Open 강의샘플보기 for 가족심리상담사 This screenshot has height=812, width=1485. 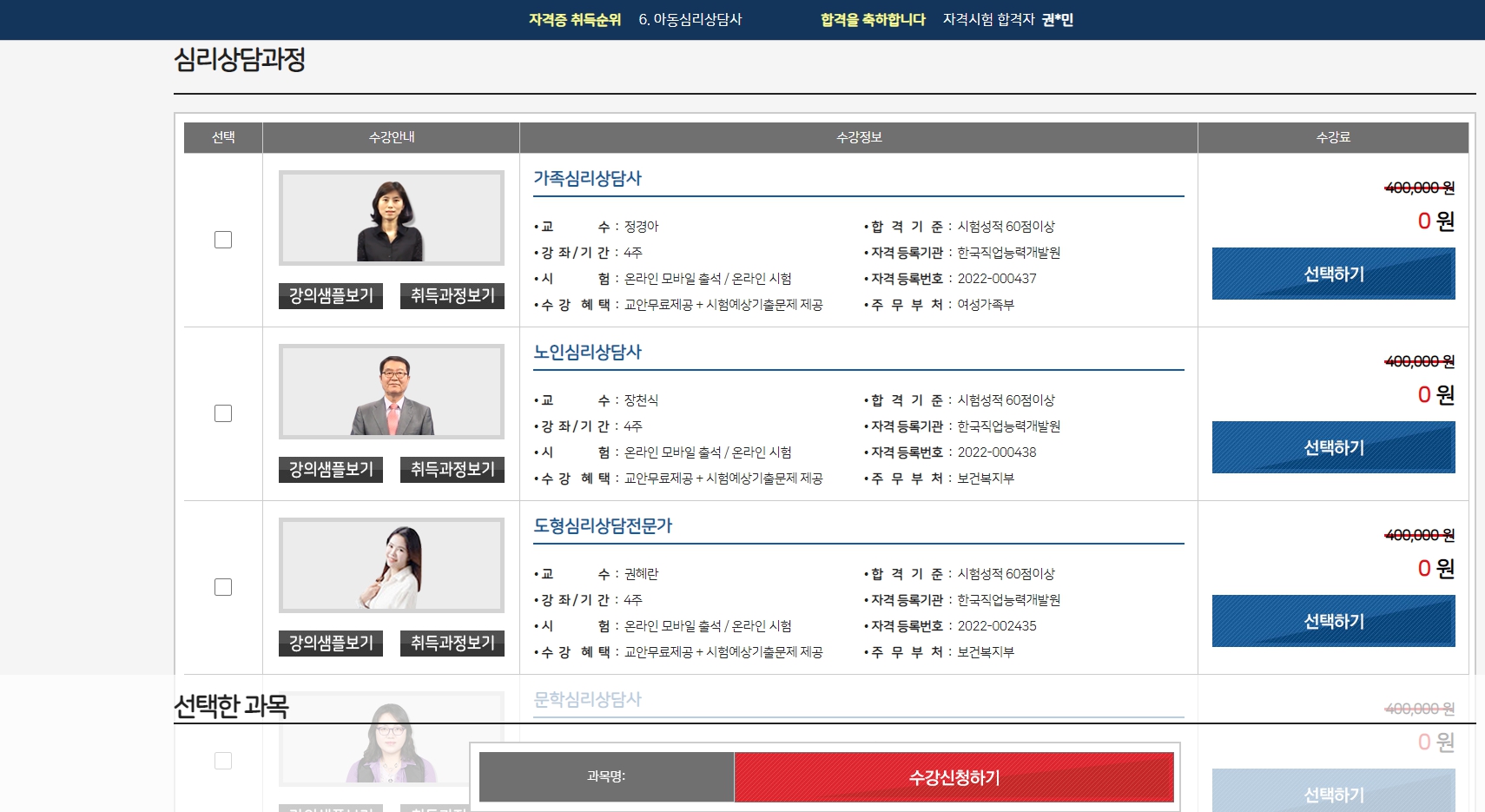click(x=331, y=295)
